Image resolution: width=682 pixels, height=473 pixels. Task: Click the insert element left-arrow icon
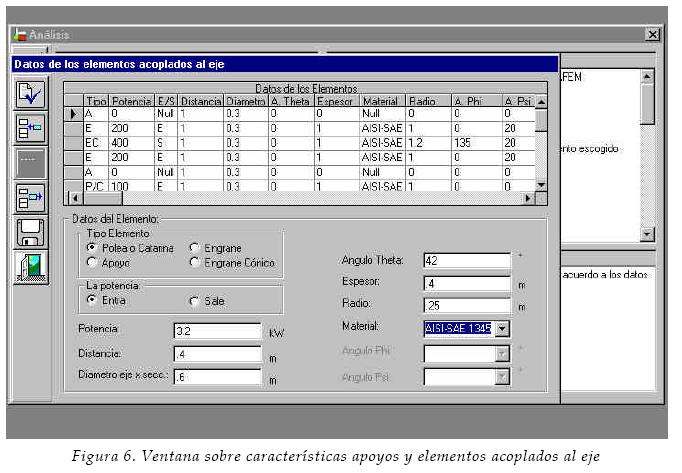[30, 128]
